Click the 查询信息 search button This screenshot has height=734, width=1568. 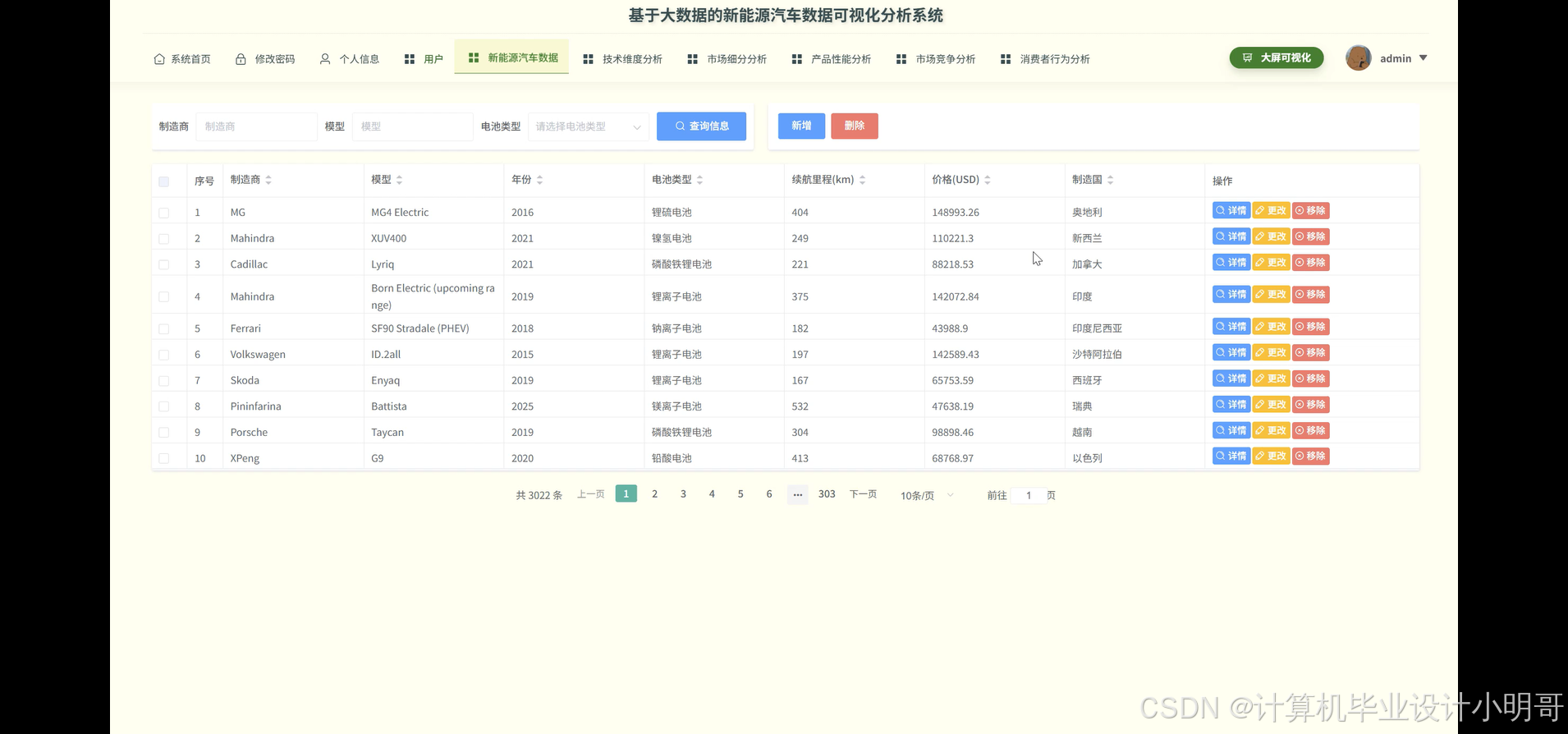click(702, 126)
